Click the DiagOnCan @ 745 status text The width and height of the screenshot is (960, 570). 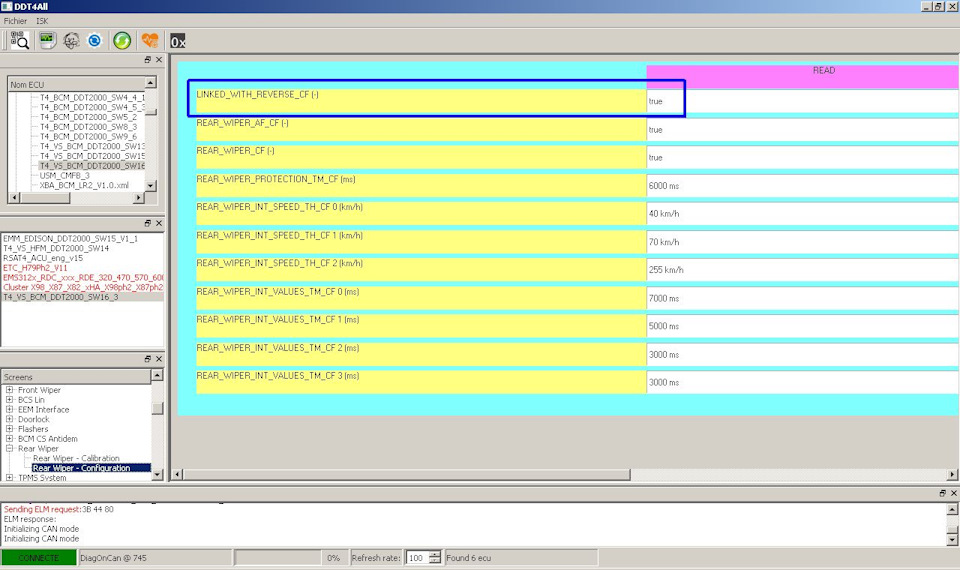pyautogui.click(x=113, y=558)
